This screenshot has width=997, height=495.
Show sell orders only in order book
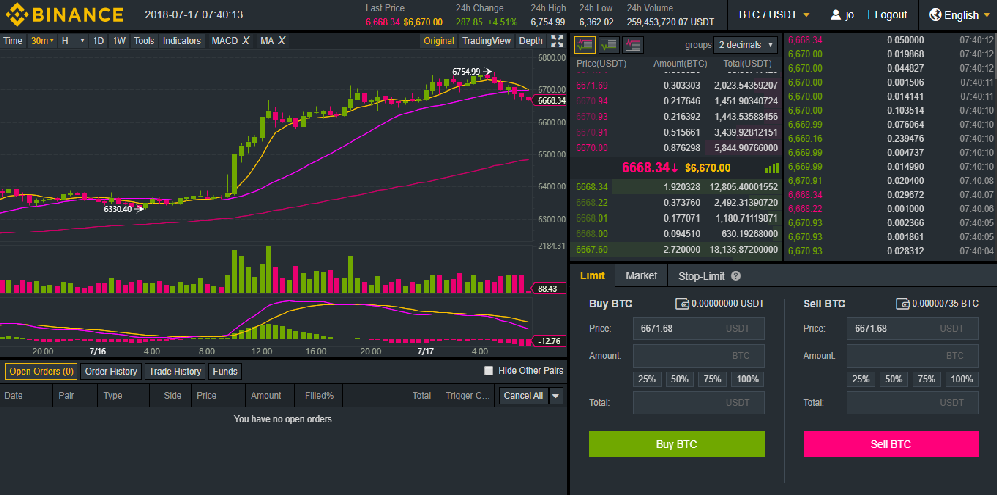[633, 45]
